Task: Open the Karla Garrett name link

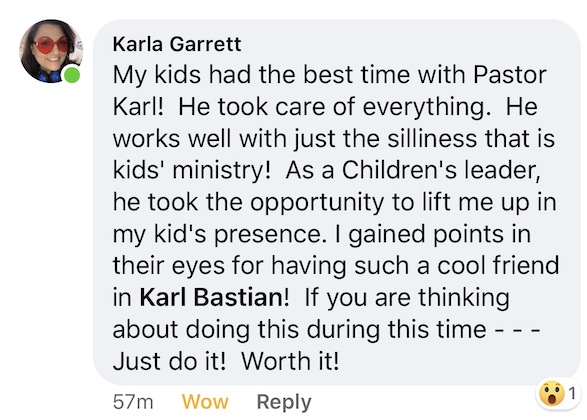Action: (x=177, y=44)
